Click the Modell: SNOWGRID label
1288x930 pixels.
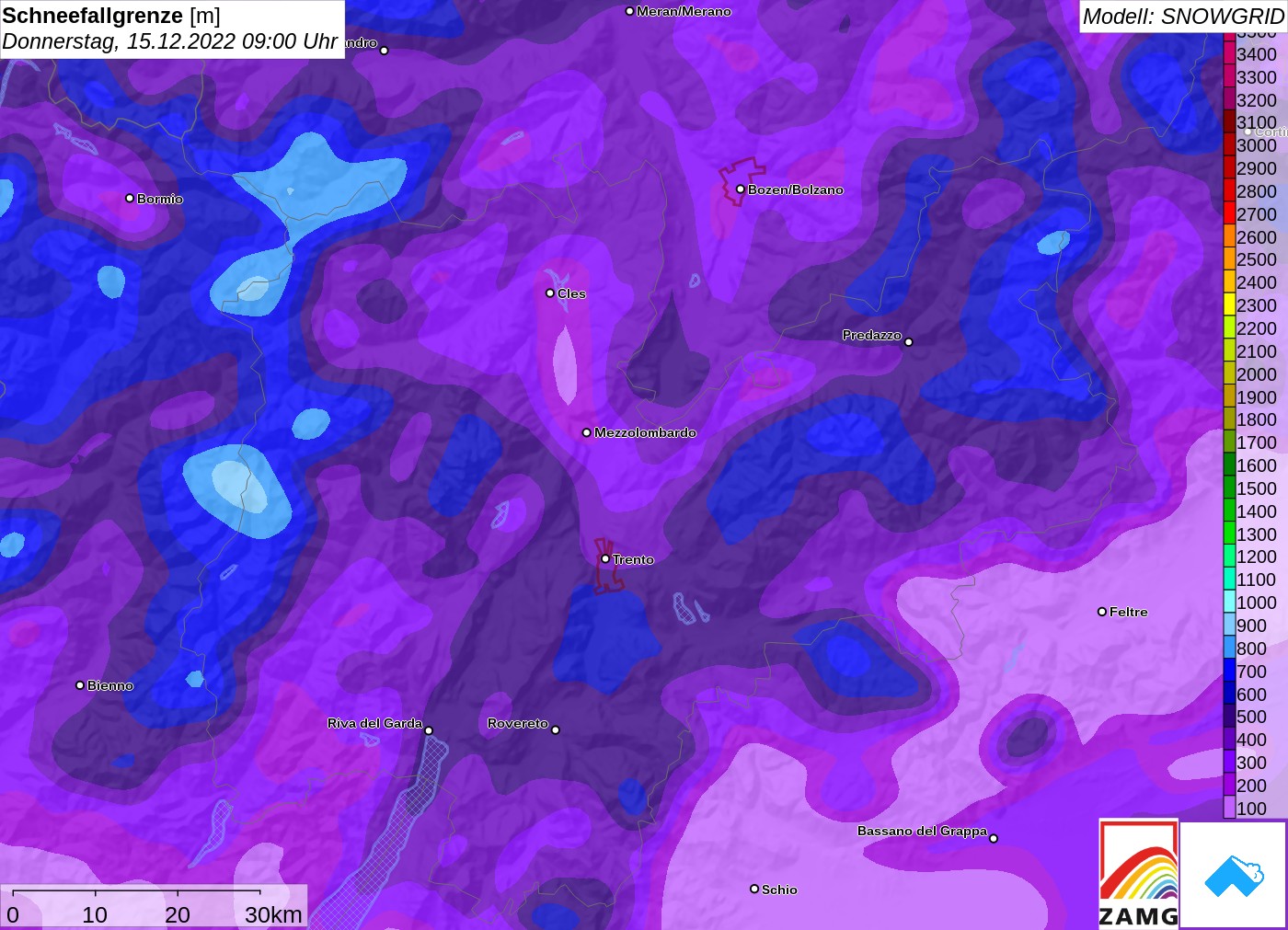click(x=1183, y=17)
